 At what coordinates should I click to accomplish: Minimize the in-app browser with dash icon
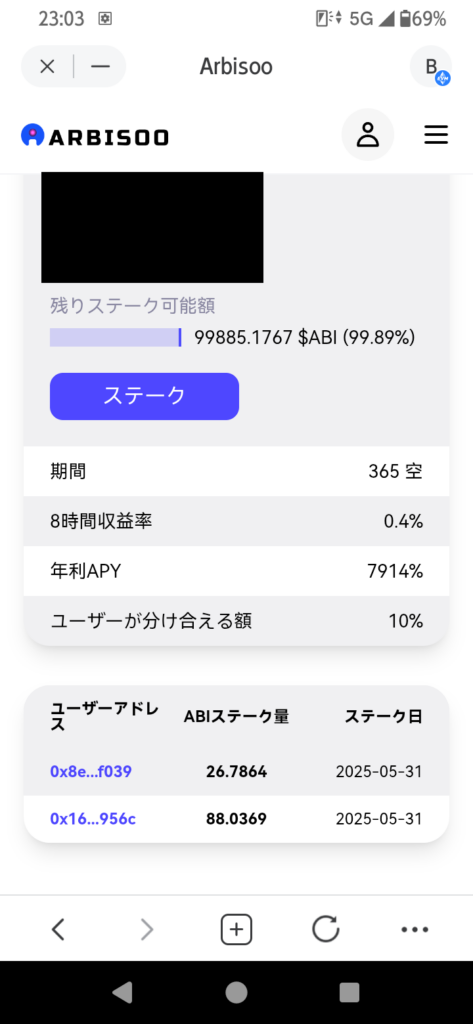click(100, 67)
